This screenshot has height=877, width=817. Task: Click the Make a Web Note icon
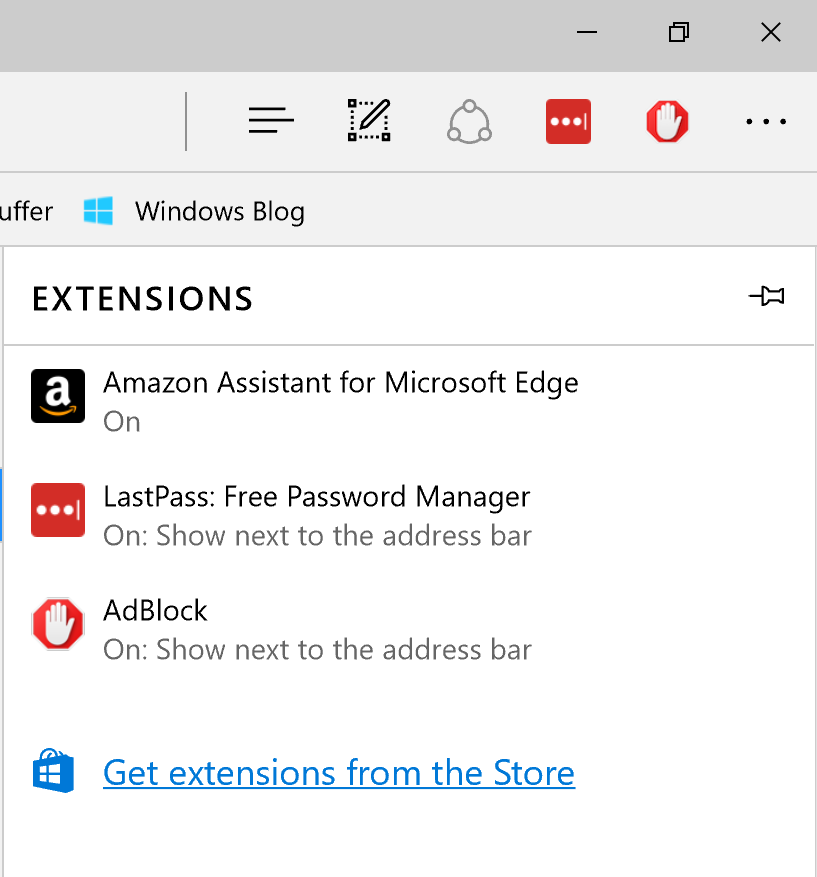(x=369, y=122)
